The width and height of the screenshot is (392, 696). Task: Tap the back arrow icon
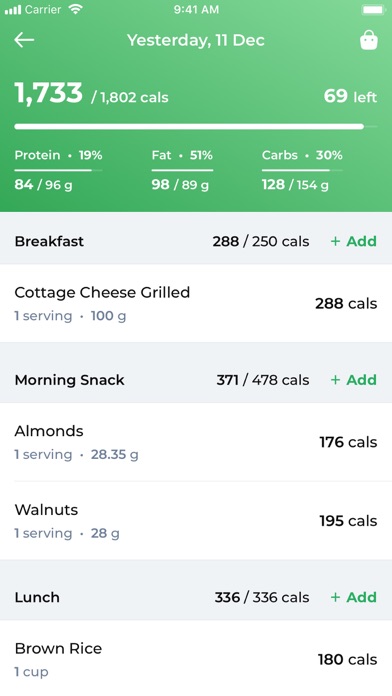pyautogui.click(x=24, y=40)
